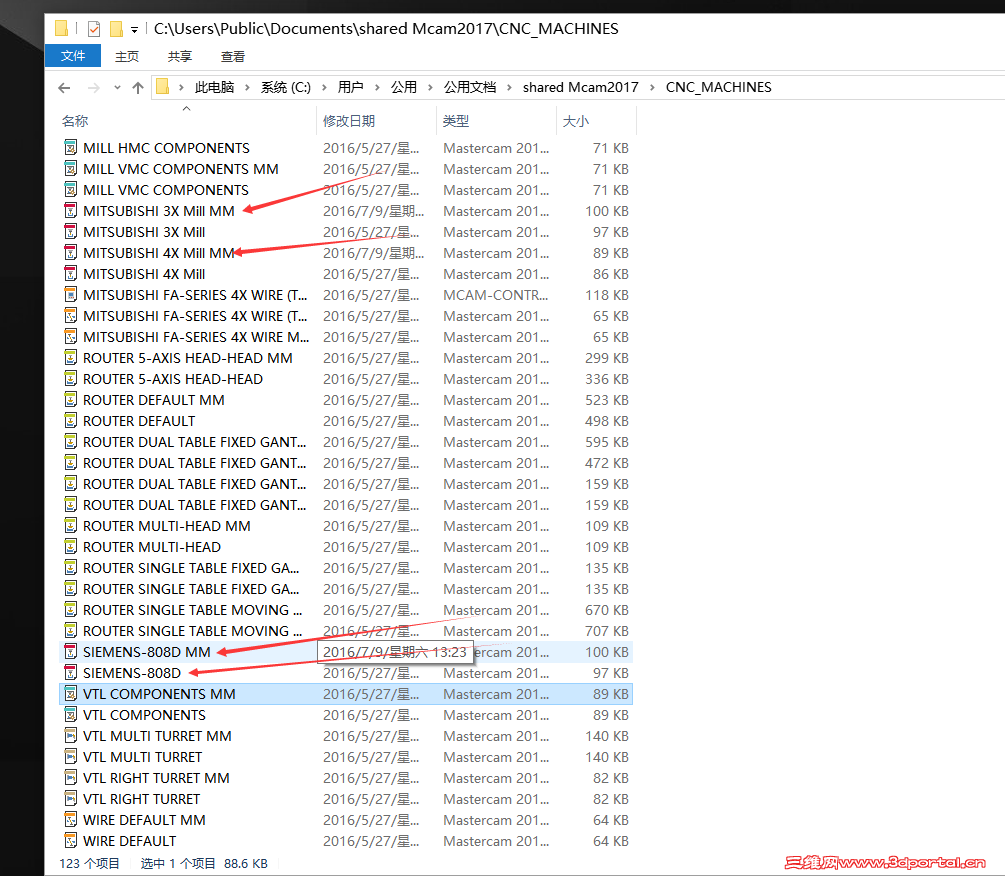The height and width of the screenshot is (876, 1005).
Task: Navigate to shared Mcam2017 in breadcrumb
Action: pyautogui.click(x=581, y=87)
